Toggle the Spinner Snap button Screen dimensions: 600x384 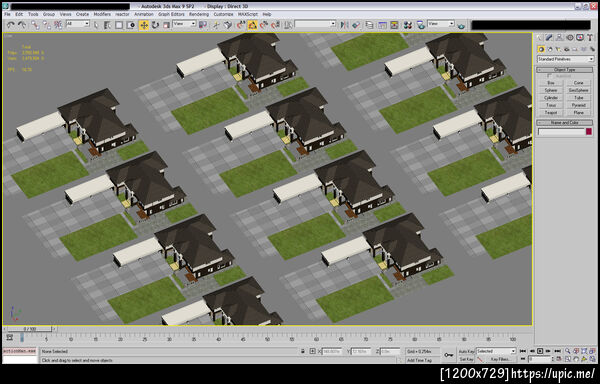pyautogui.click(x=275, y=25)
